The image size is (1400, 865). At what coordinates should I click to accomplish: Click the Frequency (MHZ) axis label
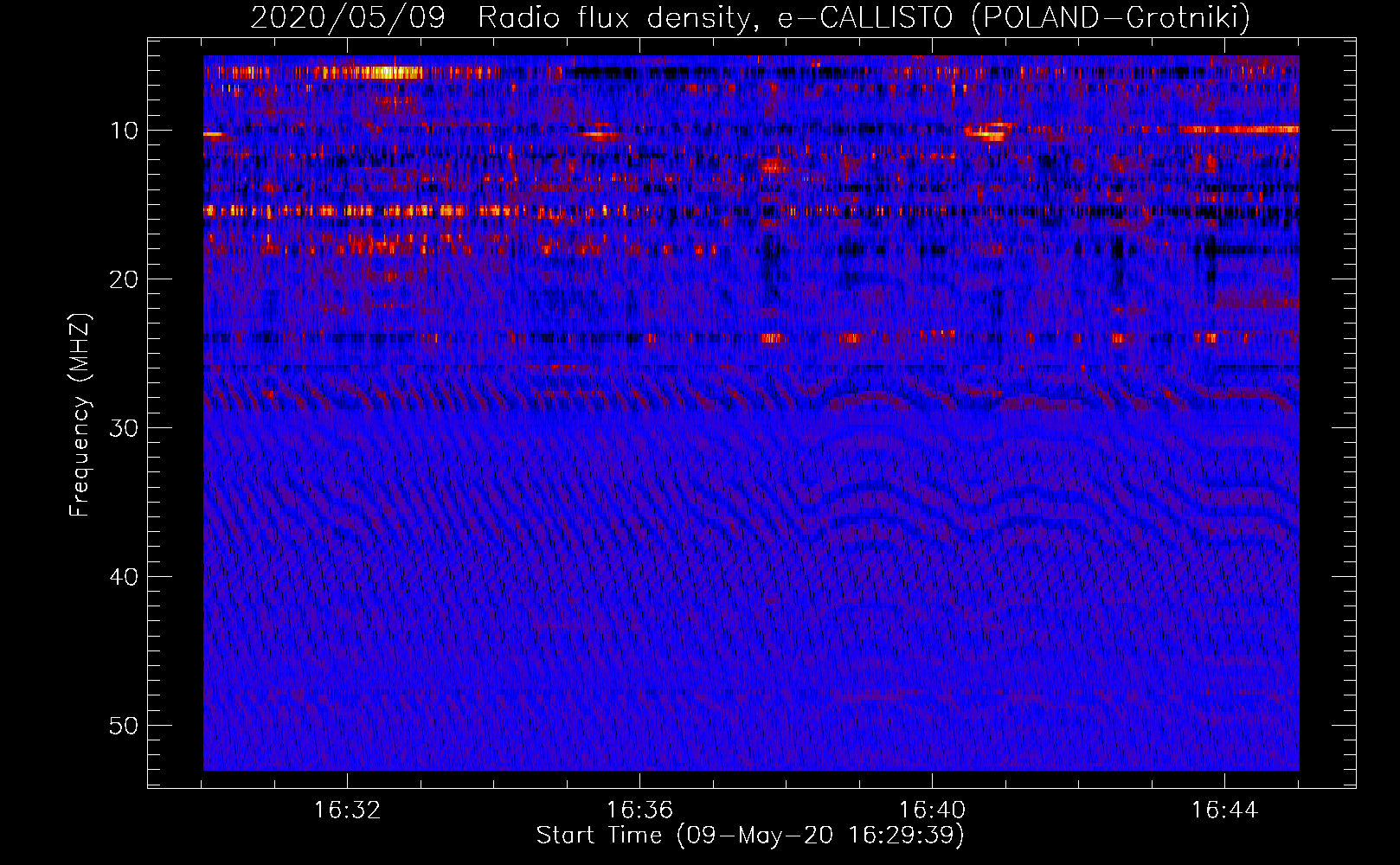pos(80,414)
